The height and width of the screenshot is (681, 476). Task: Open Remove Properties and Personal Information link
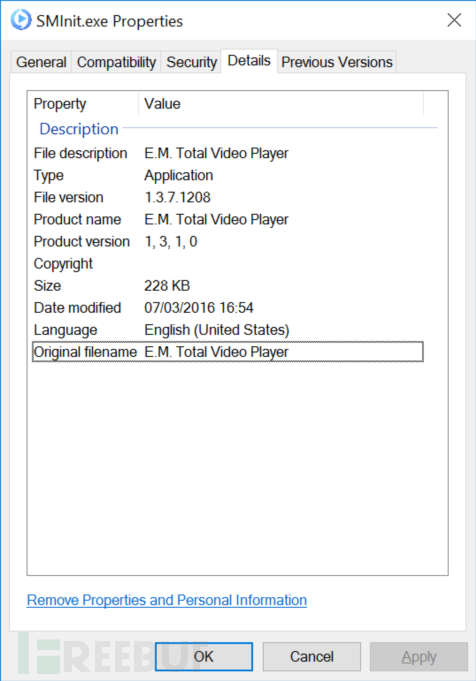(x=167, y=600)
